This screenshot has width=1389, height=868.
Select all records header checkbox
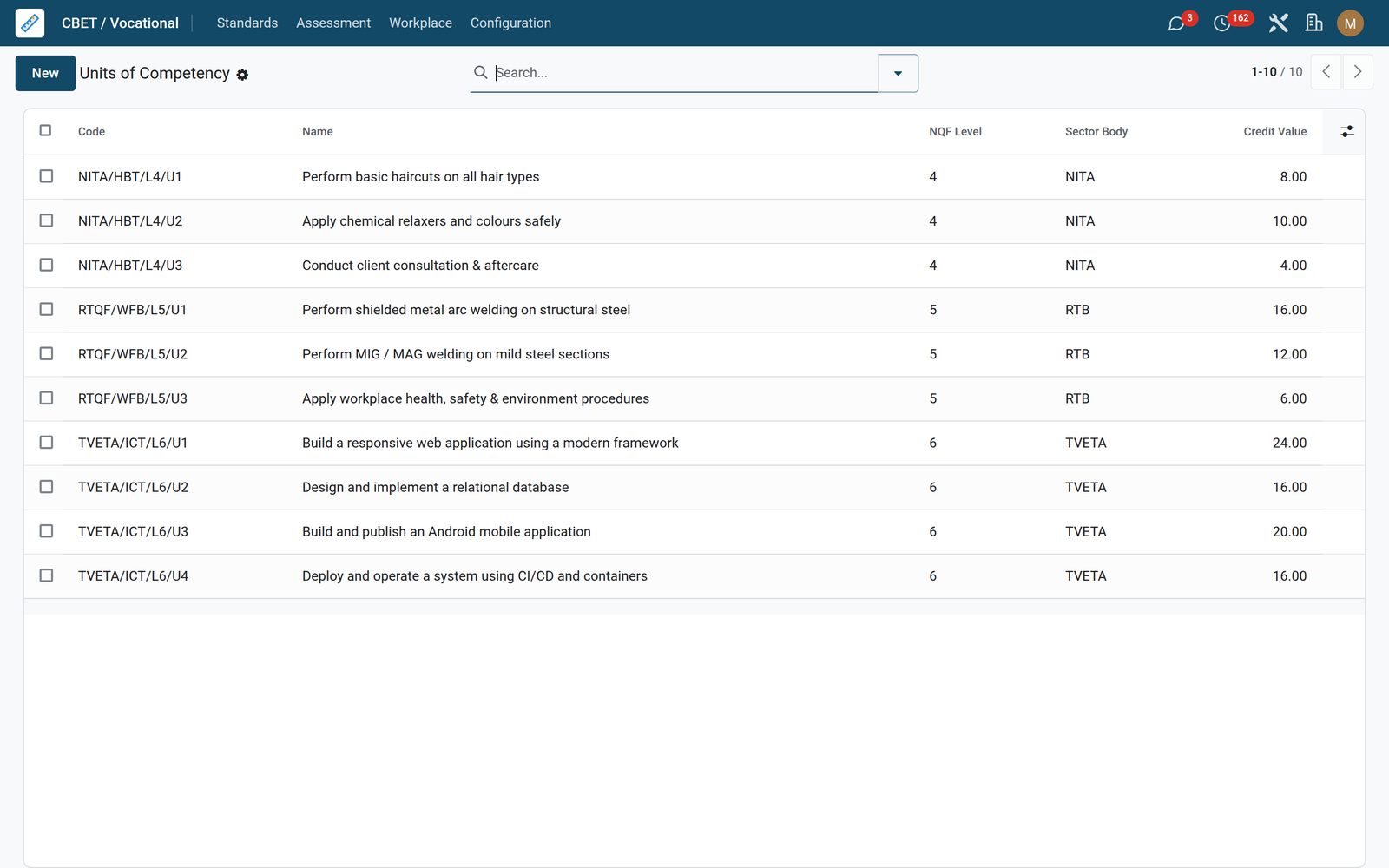pyautogui.click(x=45, y=130)
